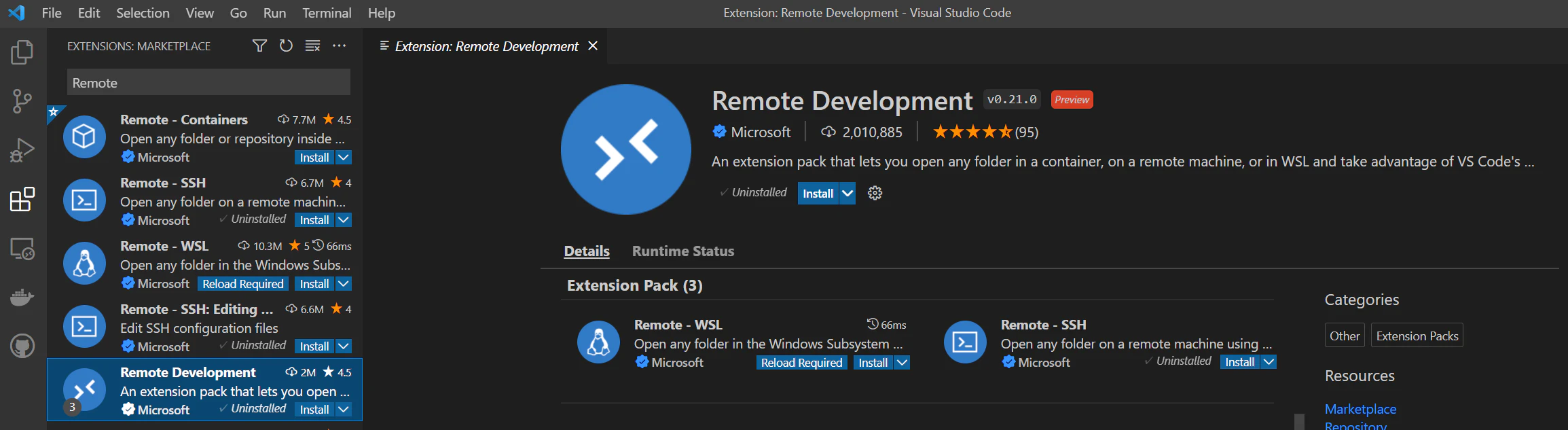Click the Preview badge

coord(1072,99)
